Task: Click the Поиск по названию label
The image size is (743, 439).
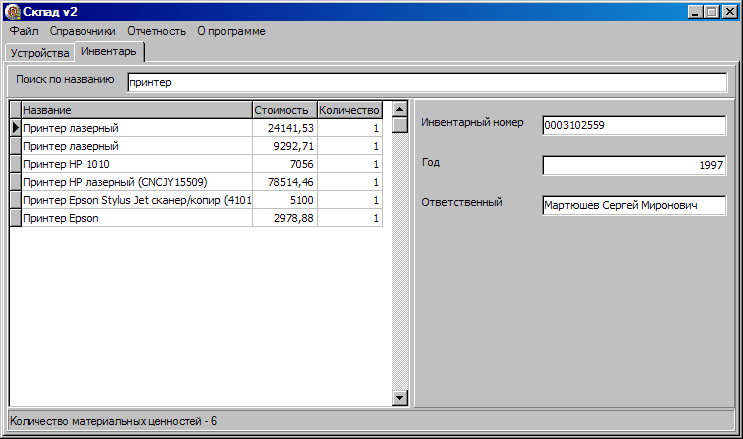Action: coord(65,80)
